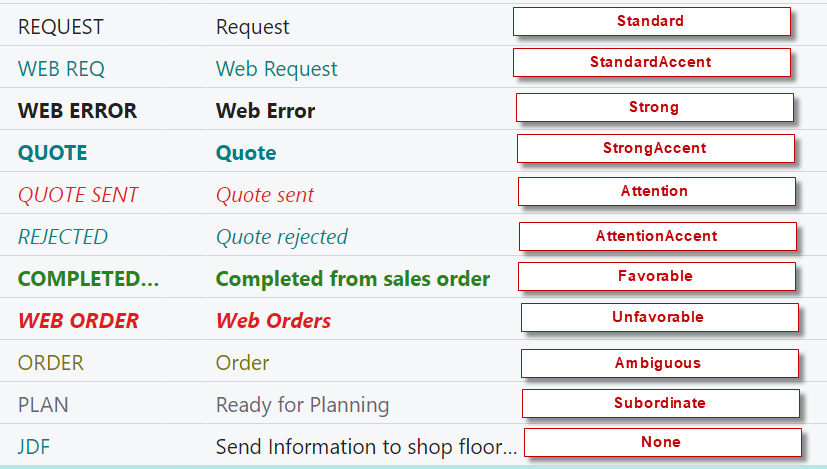Select the Ambiguous label box
This screenshot has width=827, height=469.
click(659, 363)
